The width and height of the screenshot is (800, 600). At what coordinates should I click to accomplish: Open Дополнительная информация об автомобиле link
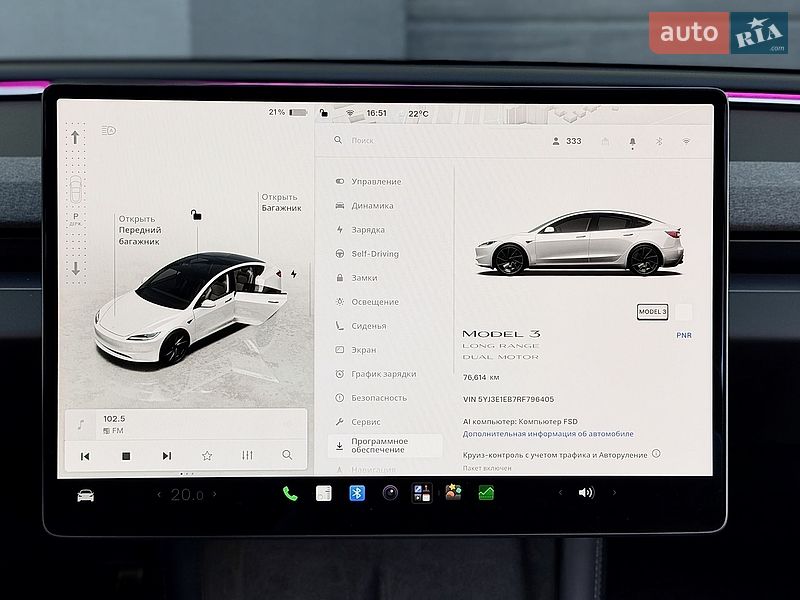(x=548, y=434)
